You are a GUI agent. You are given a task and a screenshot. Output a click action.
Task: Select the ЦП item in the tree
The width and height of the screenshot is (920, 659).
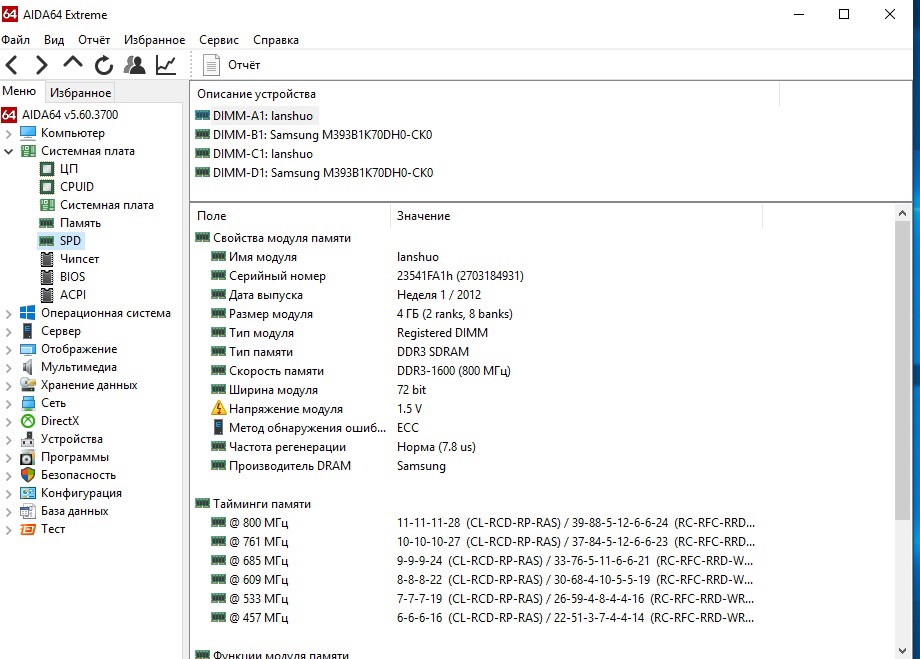coord(69,169)
